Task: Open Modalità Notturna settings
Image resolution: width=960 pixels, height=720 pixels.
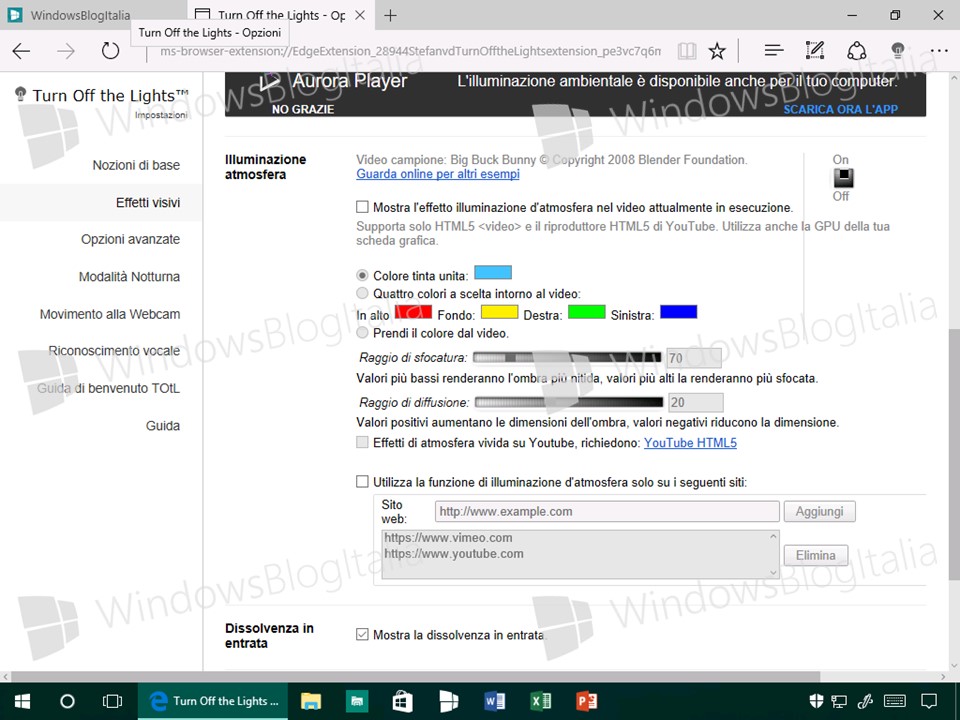Action: click(x=129, y=277)
